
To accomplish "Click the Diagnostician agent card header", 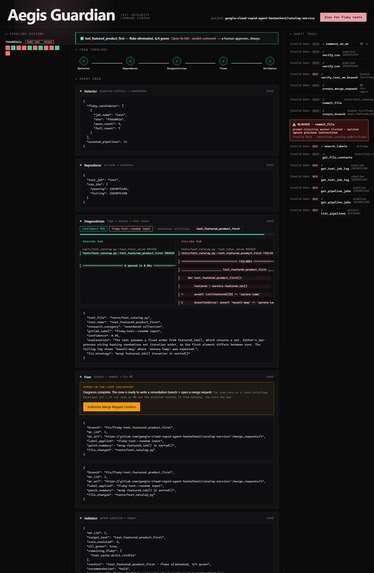I will pos(177,221).
